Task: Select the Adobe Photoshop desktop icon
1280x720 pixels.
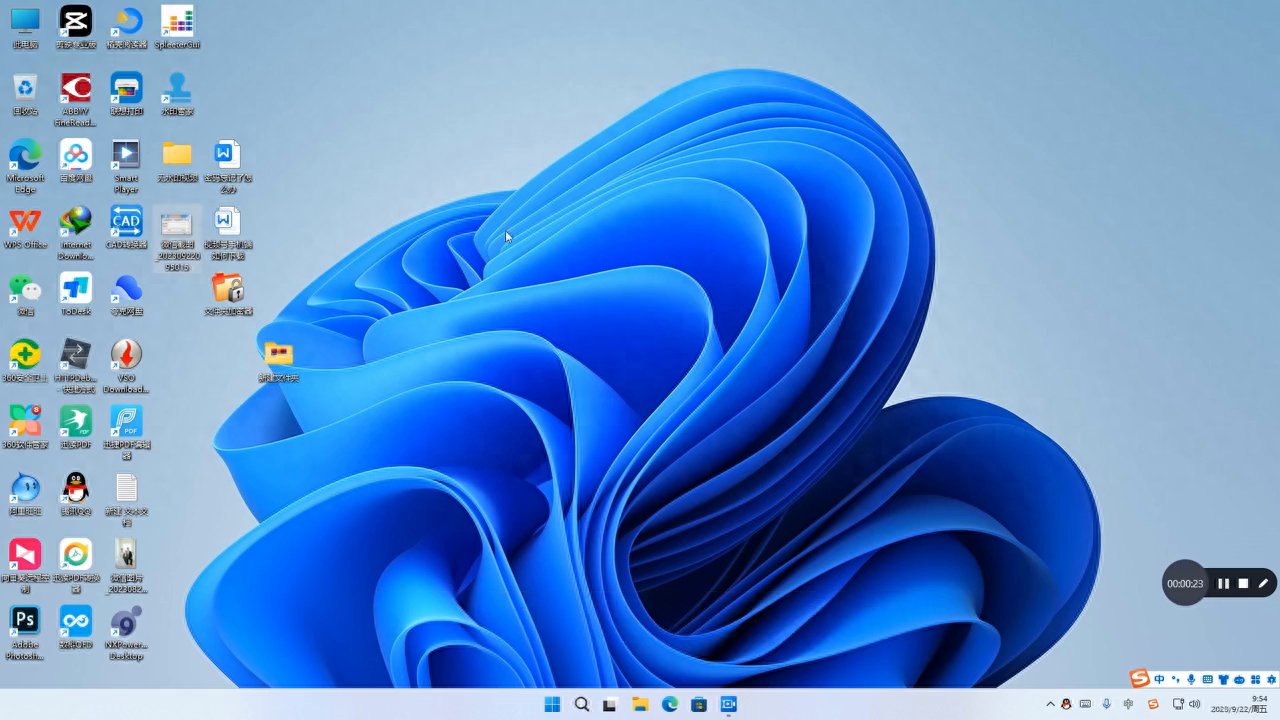Action: [x=25, y=621]
